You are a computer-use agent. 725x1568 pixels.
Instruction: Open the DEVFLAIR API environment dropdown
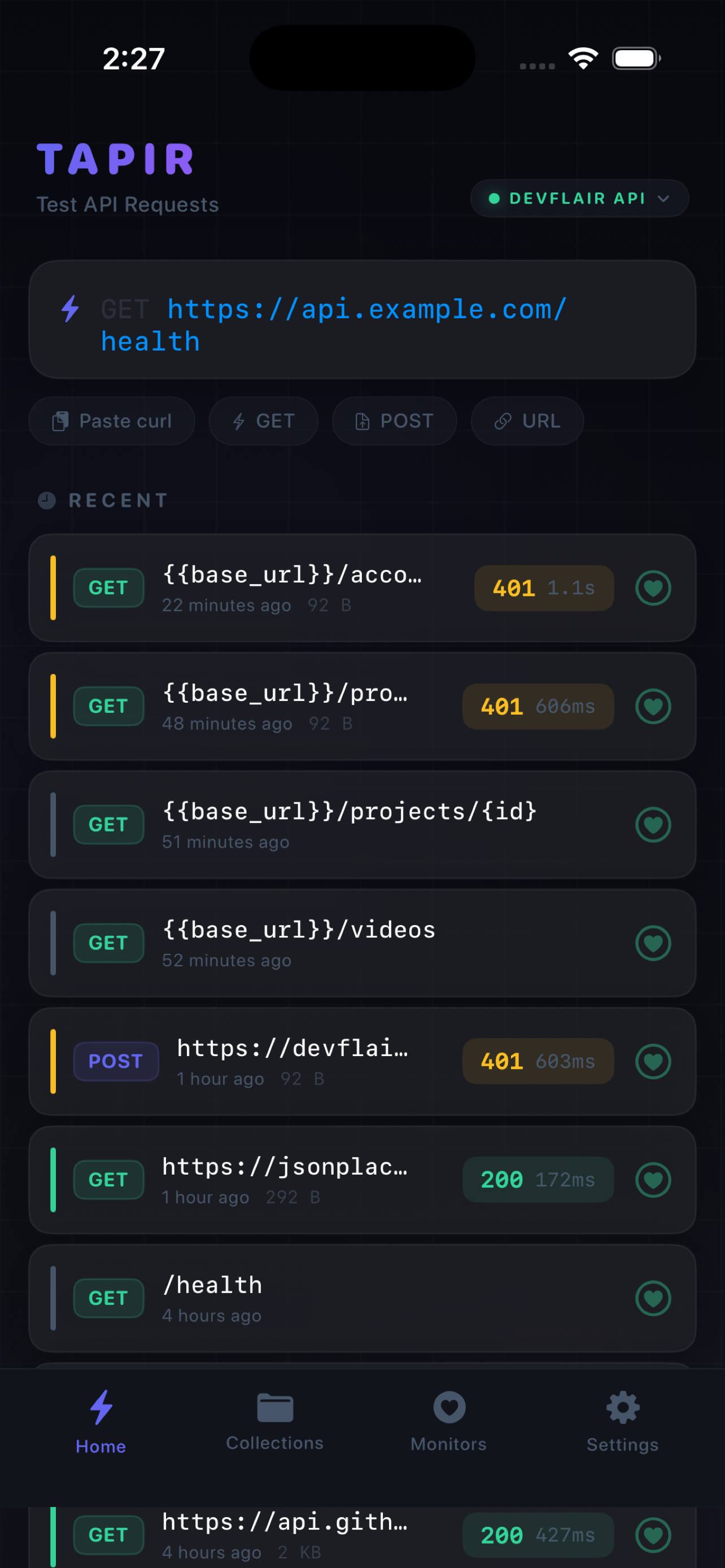578,198
